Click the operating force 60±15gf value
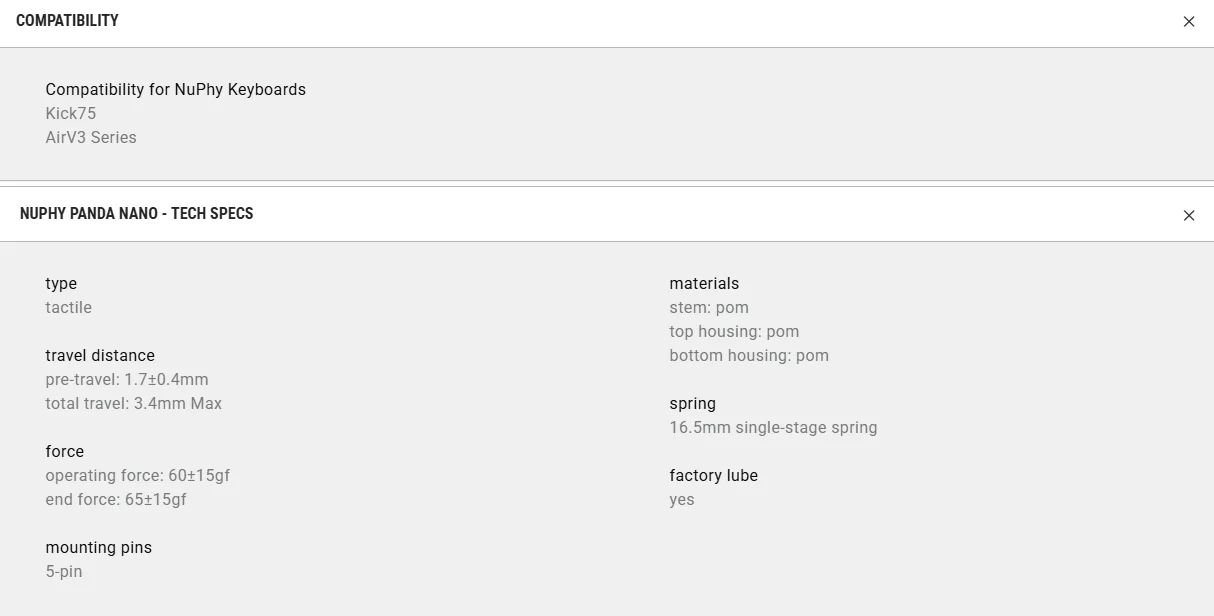The width and height of the screenshot is (1214, 616). pos(138,475)
